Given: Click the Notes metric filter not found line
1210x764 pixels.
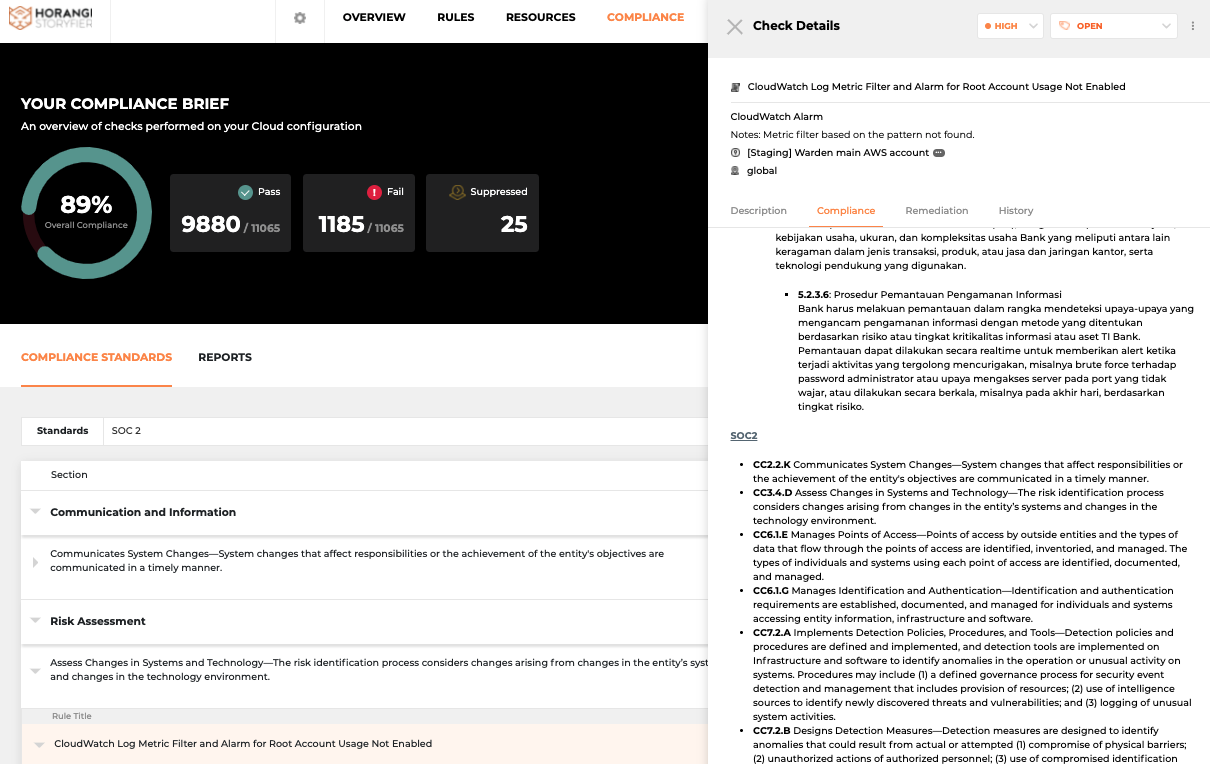Looking at the screenshot, I should (x=853, y=135).
